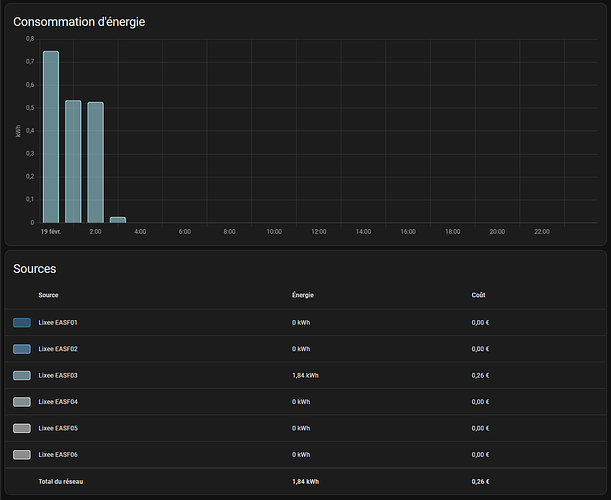Click the smallest bar after 2:00

[118, 220]
